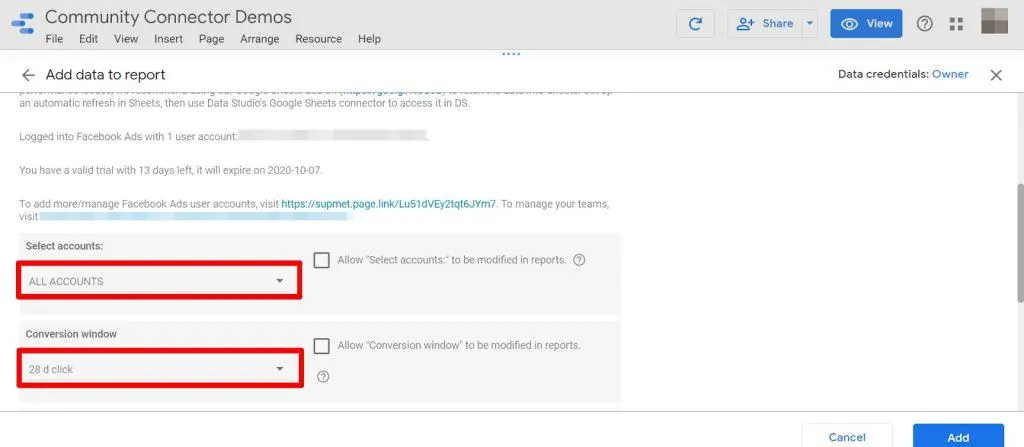Open the help question mark icon in header
This screenshot has height=447, width=1024.
[x=924, y=24]
